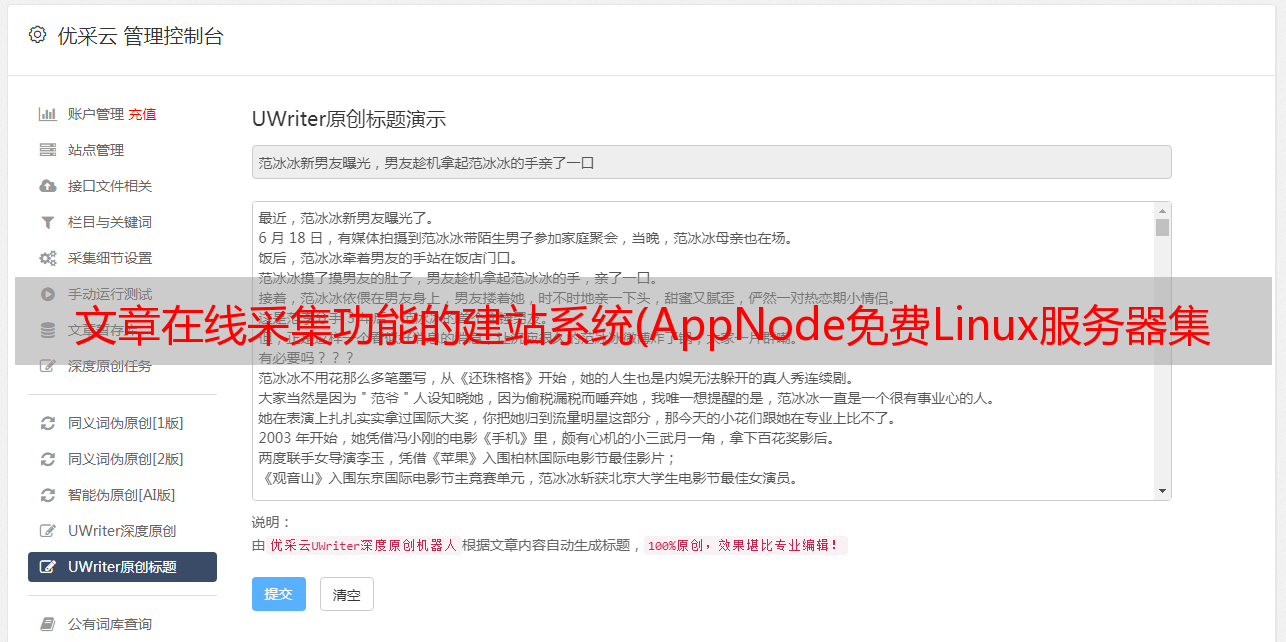Viewport: 1286px width, 642px height.
Task: Click the gears icon for 采集细节设置
Action: [47, 258]
